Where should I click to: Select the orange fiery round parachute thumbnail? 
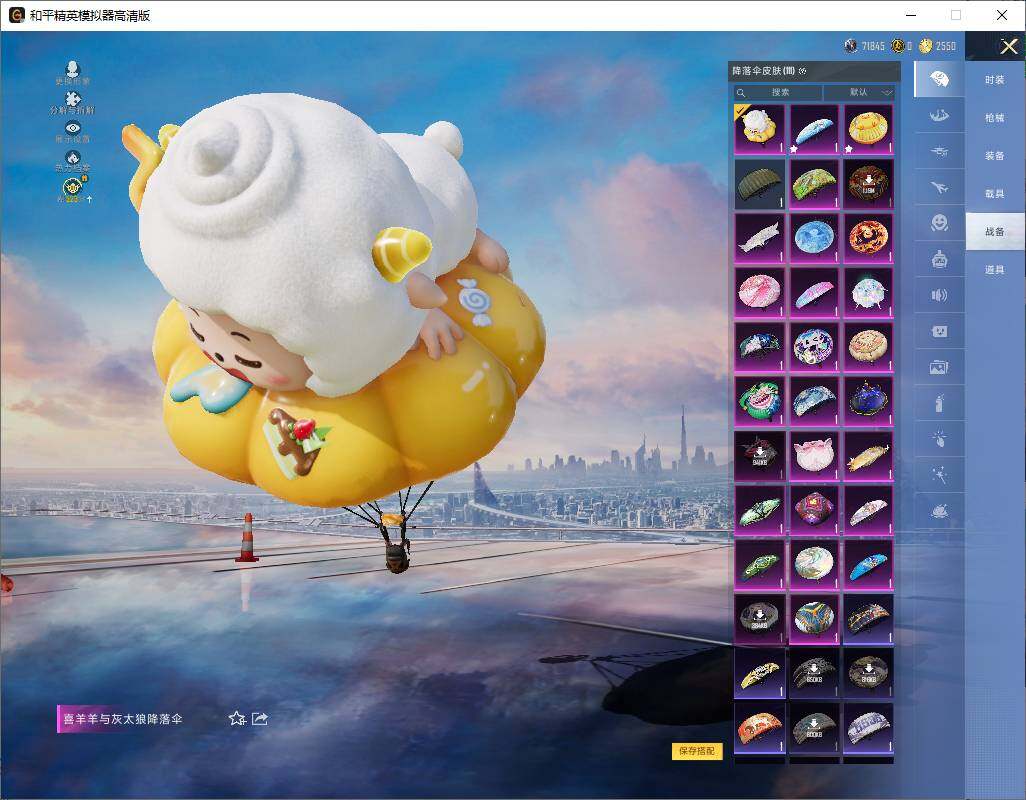click(x=868, y=238)
